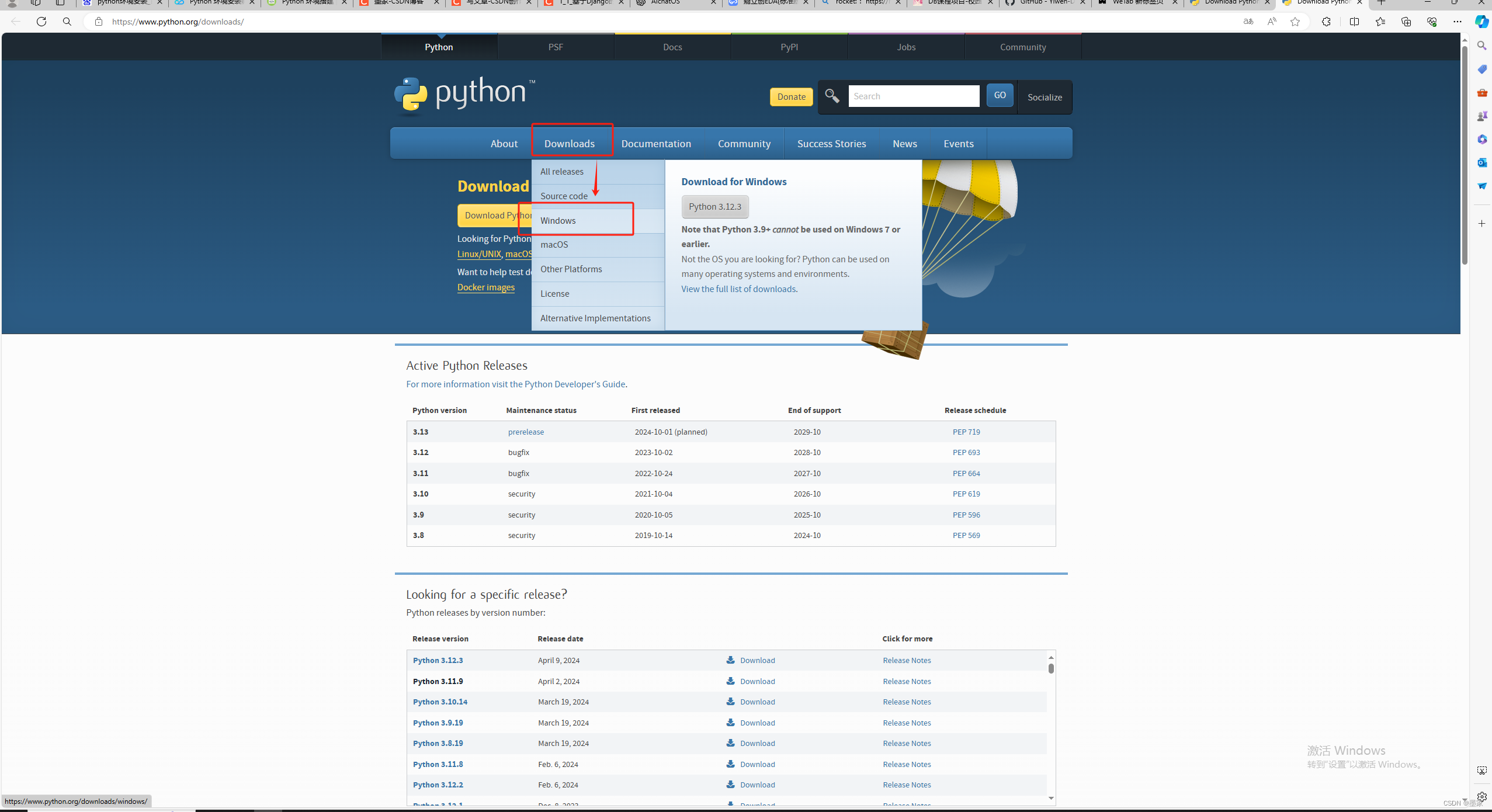This screenshot has height=812, width=1492.
Task: Click download icon for Python 3.12.3
Action: click(x=730, y=660)
